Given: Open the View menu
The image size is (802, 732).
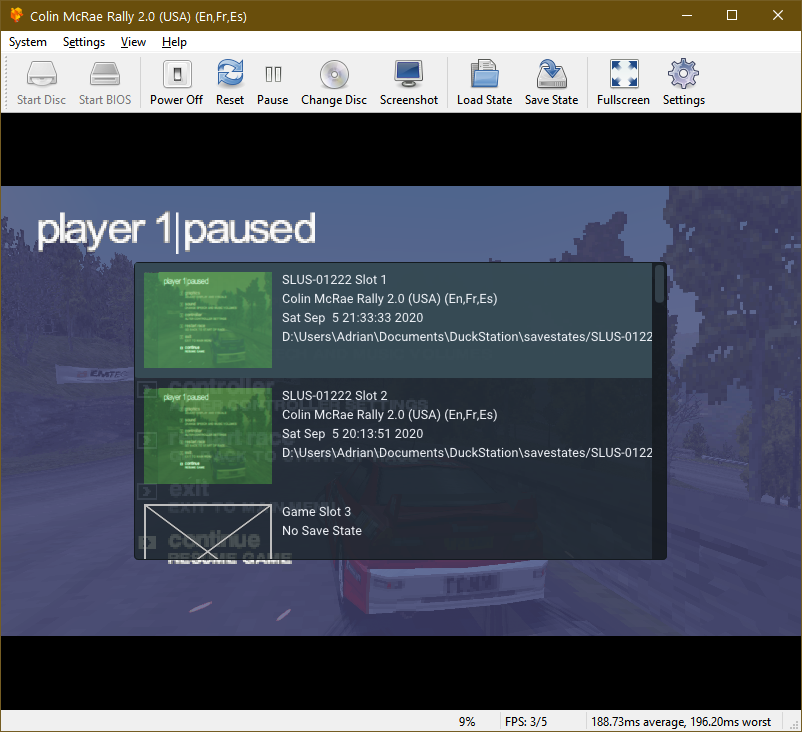Looking at the screenshot, I should (x=133, y=42).
